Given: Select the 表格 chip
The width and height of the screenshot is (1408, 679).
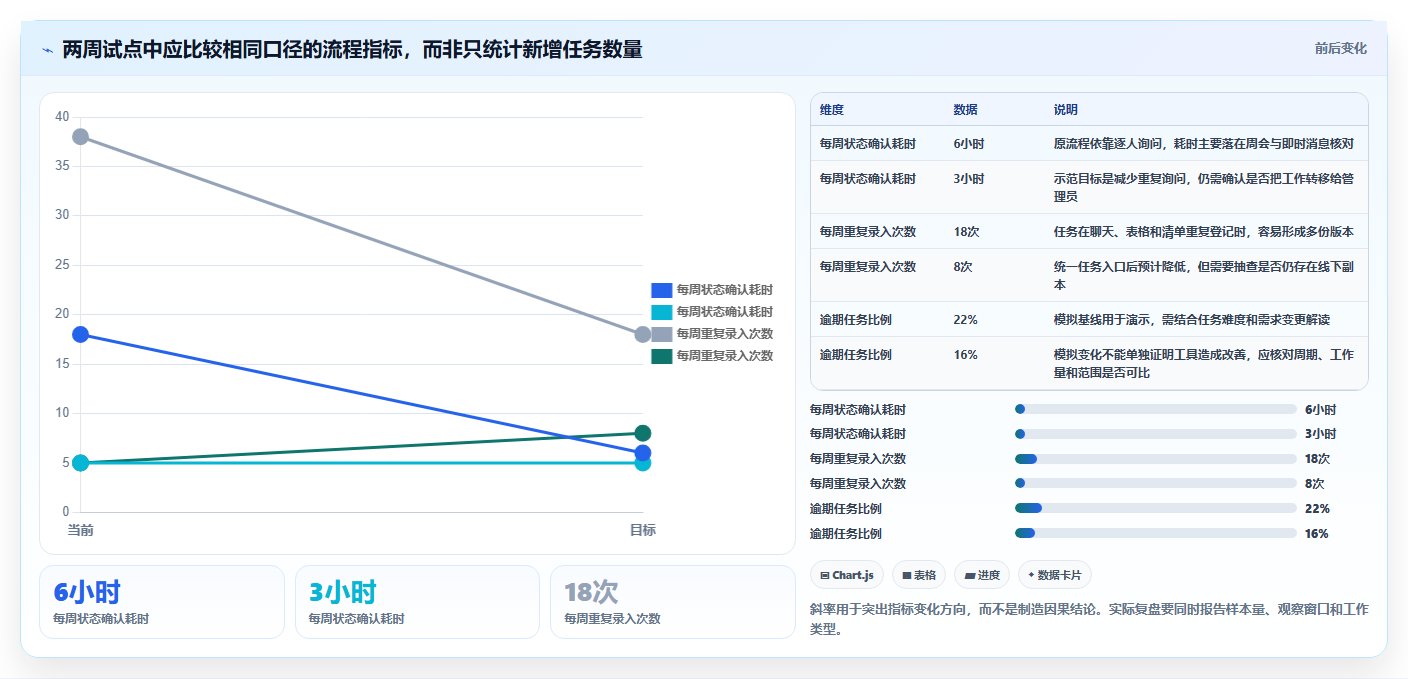Looking at the screenshot, I should 919,575.
